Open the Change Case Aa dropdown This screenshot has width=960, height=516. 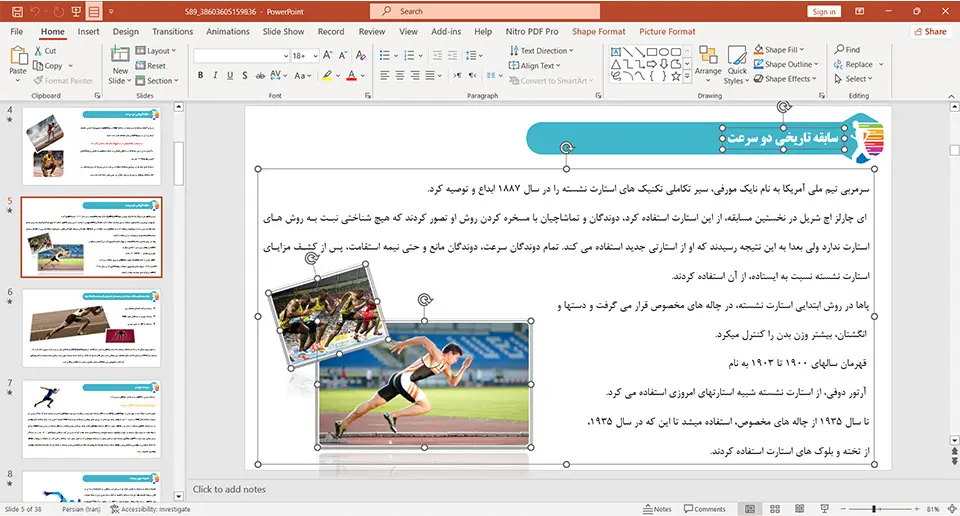pyautogui.click(x=303, y=75)
